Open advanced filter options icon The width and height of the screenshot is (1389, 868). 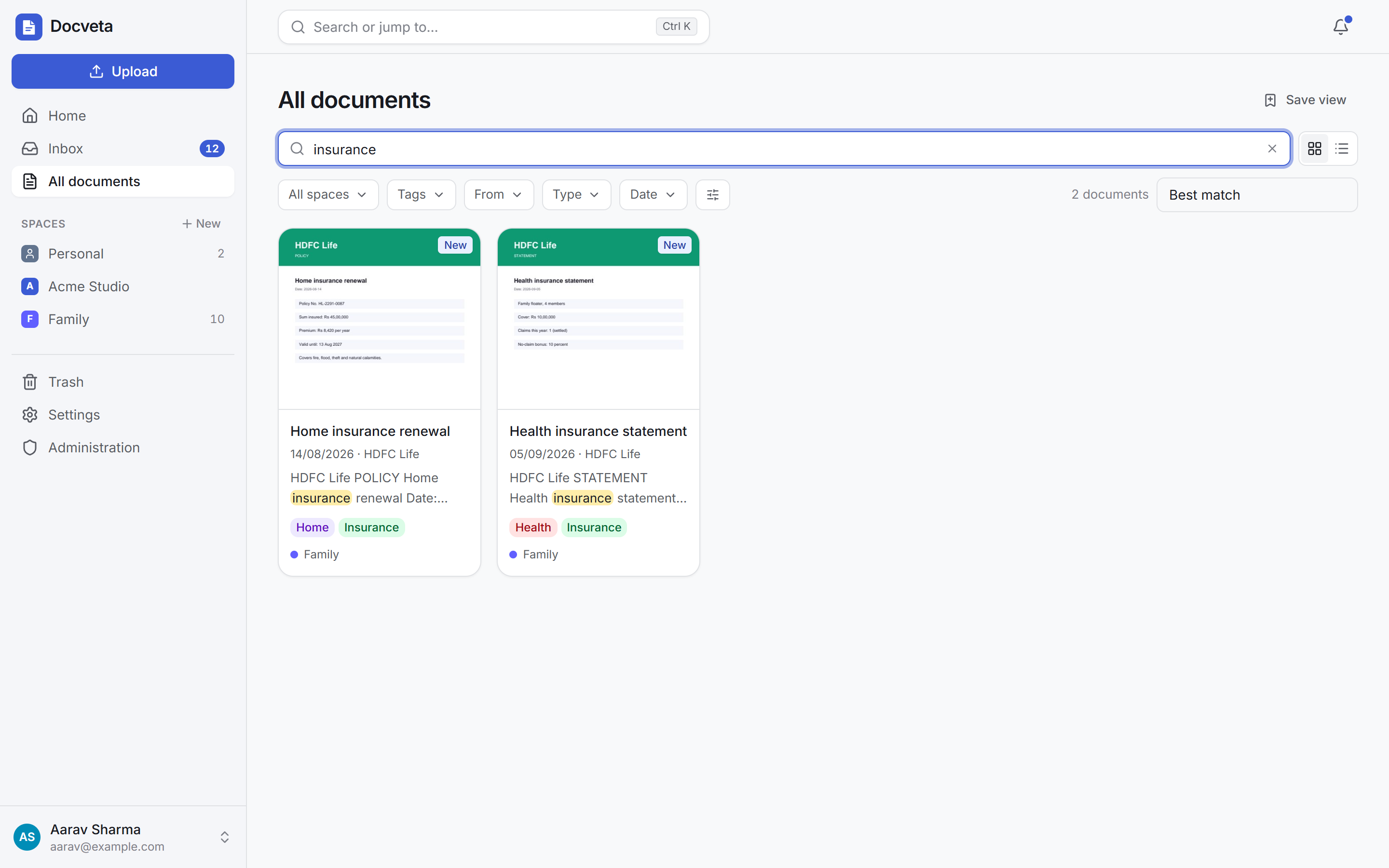(712, 195)
